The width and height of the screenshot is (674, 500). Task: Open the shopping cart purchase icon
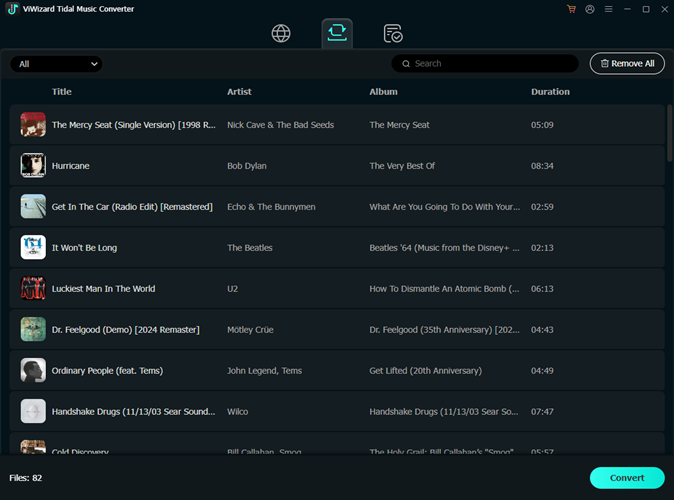[x=571, y=9]
